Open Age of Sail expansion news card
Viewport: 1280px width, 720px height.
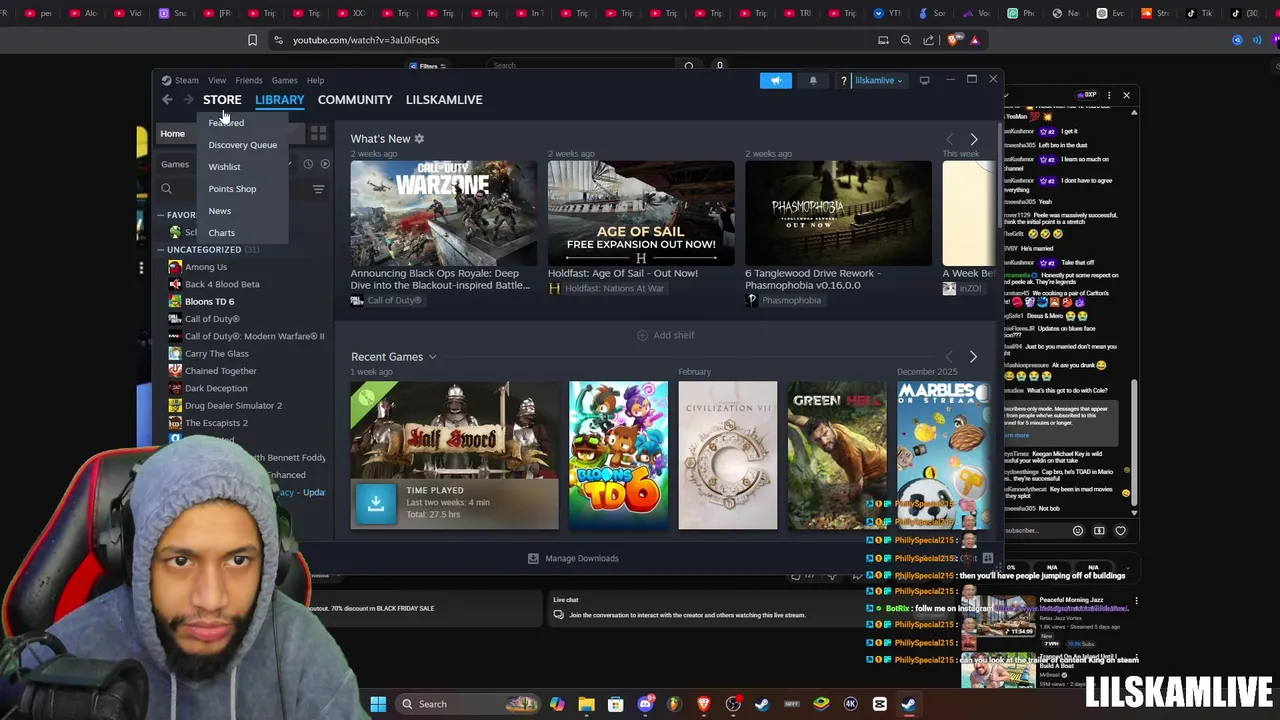[x=641, y=213]
